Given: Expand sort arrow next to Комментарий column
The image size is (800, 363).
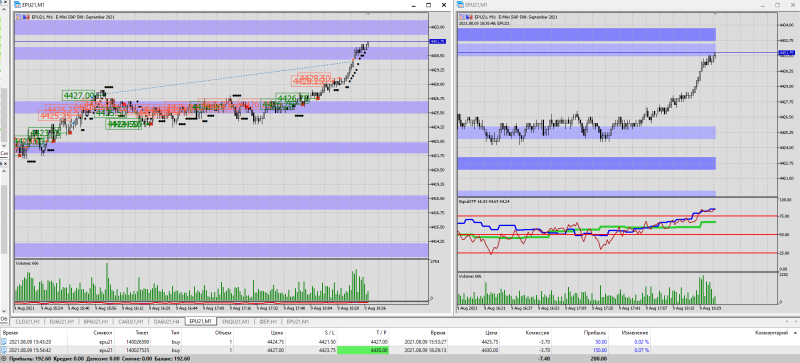Looking at the screenshot, I should pyautogui.click(x=794, y=332).
